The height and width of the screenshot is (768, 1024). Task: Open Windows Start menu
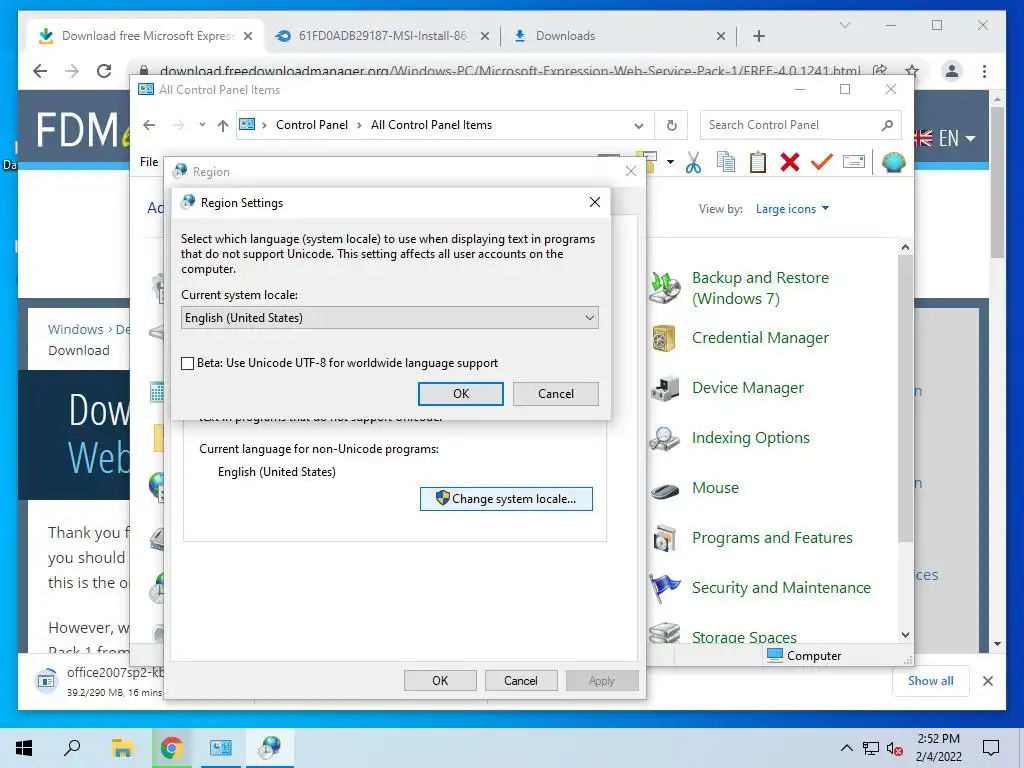pos(24,748)
